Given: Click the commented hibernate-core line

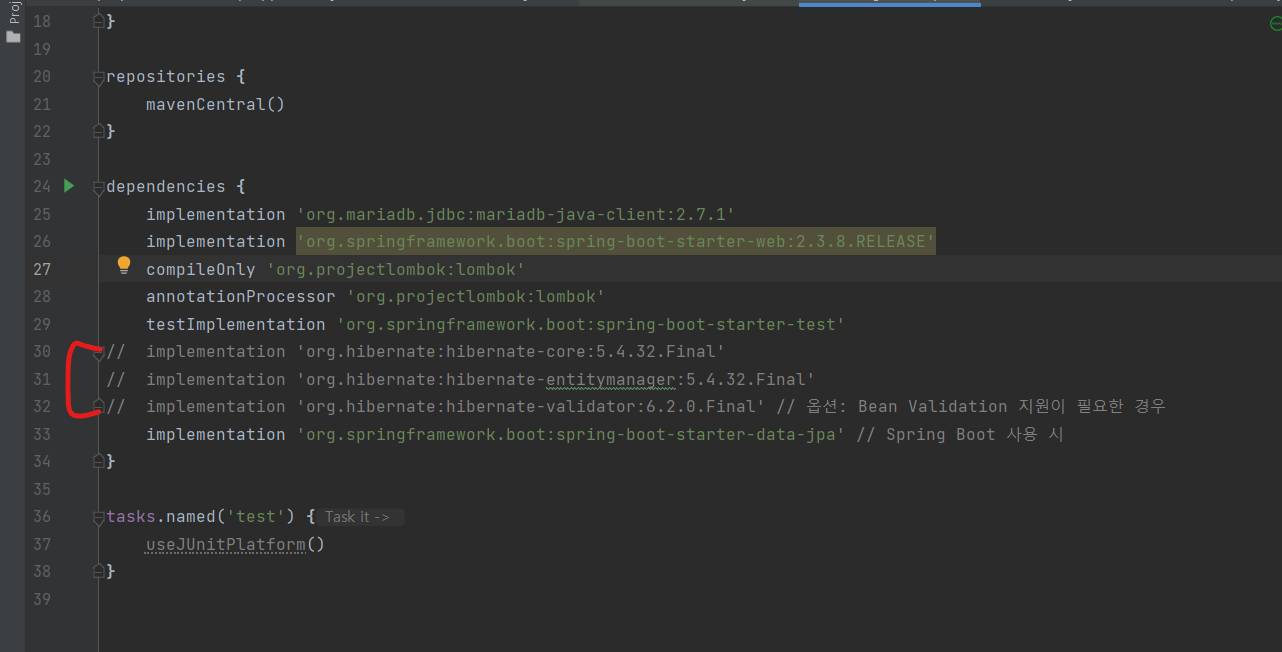Looking at the screenshot, I should pos(416,352).
